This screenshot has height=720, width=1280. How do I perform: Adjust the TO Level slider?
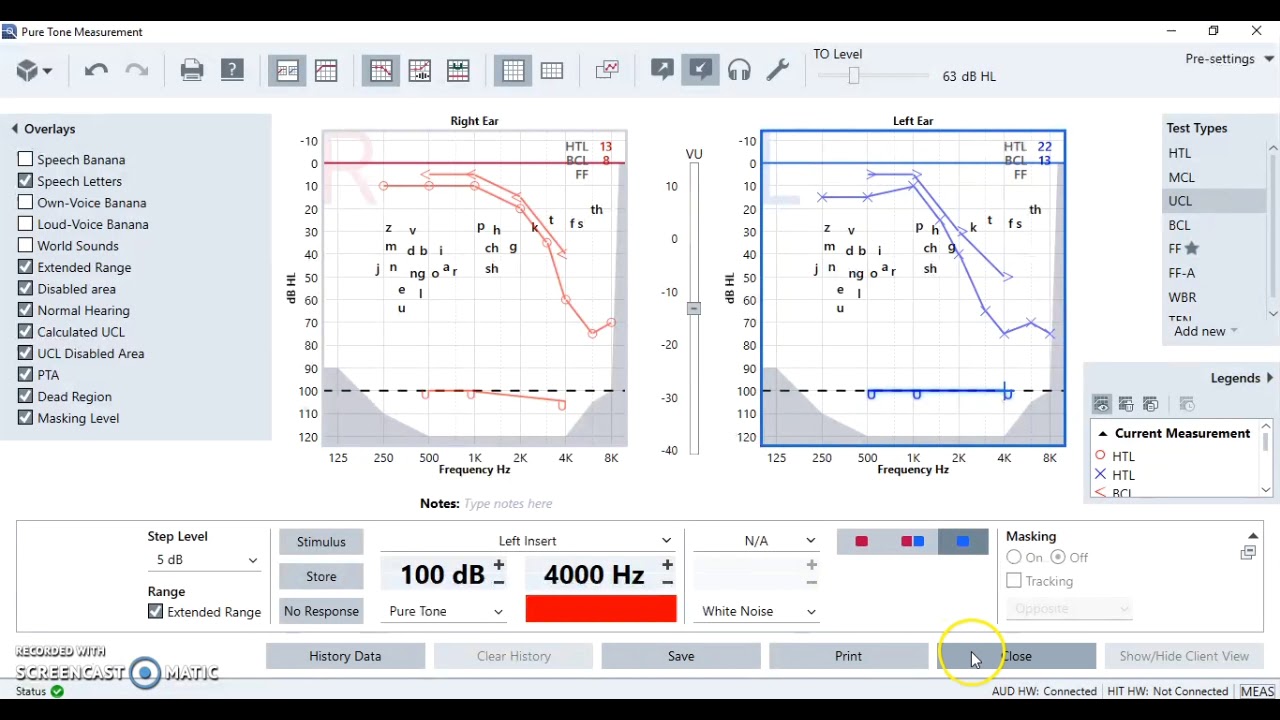click(854, 76)
